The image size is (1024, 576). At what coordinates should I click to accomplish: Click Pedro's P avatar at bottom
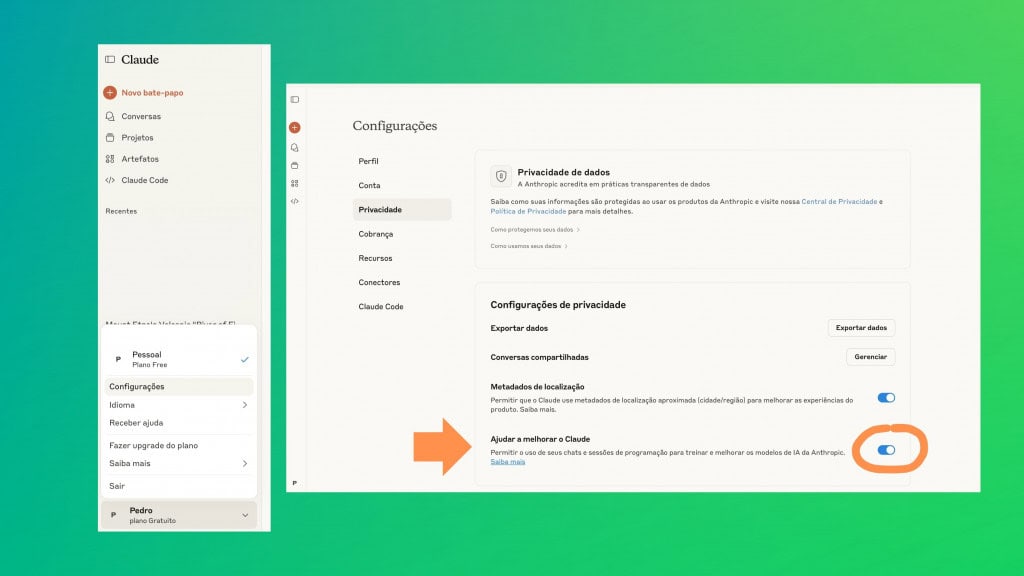point(114,515)
